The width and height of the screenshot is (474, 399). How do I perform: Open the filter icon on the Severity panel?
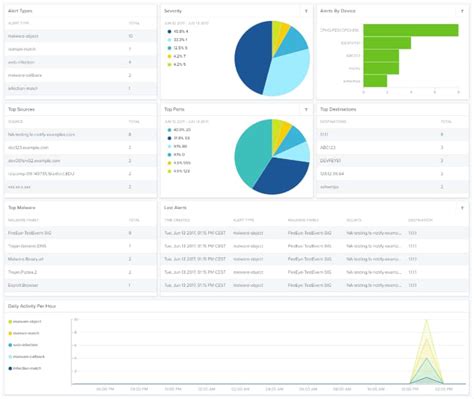click(306, 11)
